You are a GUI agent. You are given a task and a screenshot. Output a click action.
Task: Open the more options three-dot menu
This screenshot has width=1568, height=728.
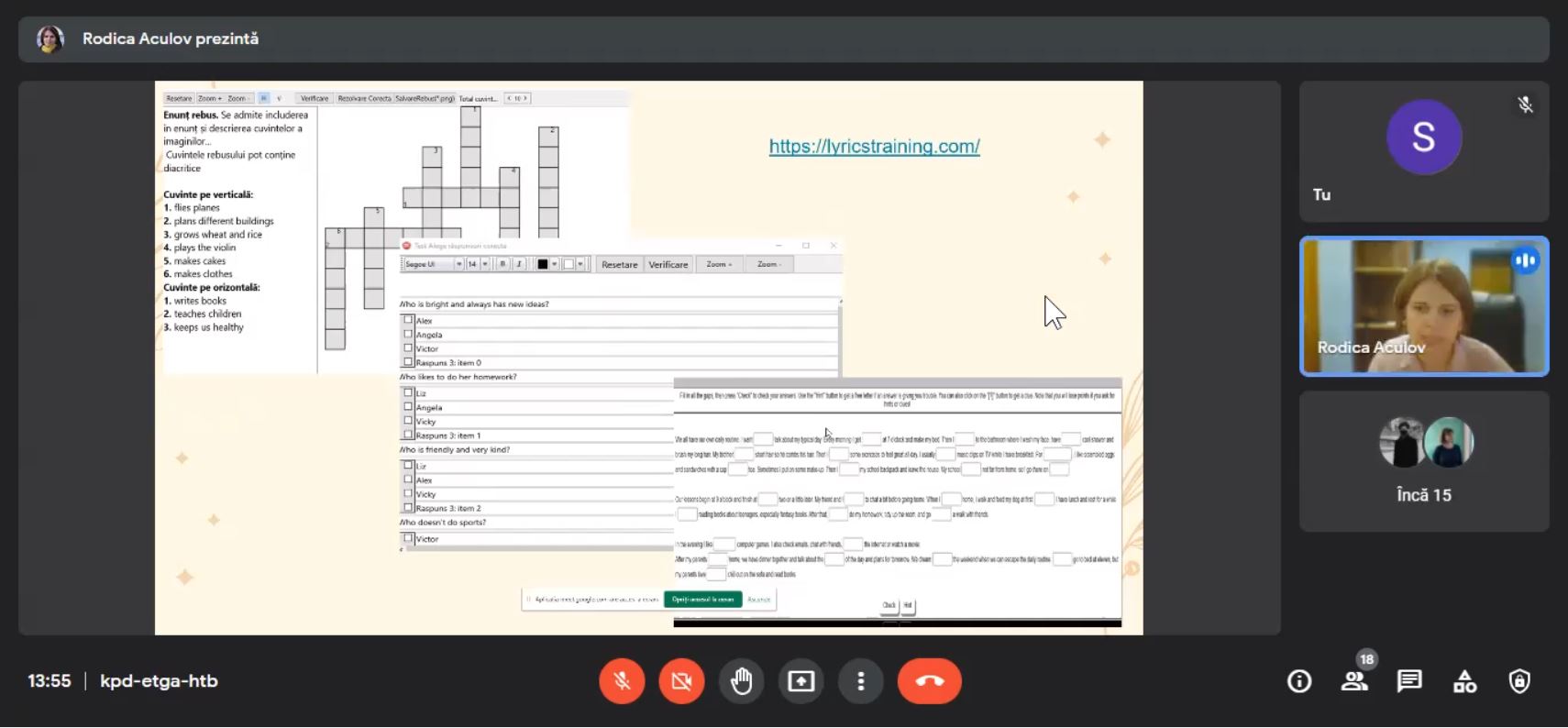pyautogui.click(x=860, y=681)
